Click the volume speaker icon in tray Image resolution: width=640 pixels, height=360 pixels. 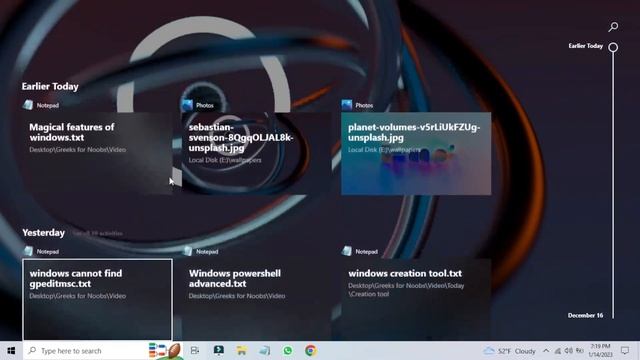(569, 351)
